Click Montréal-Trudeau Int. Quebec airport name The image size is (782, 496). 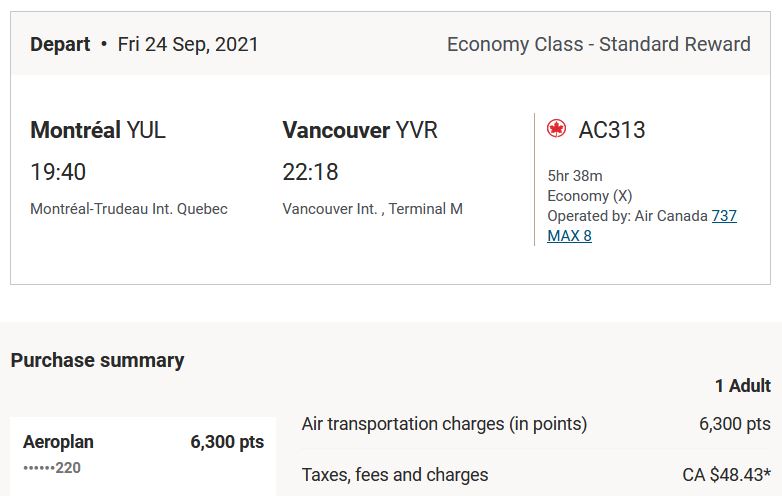129,209
